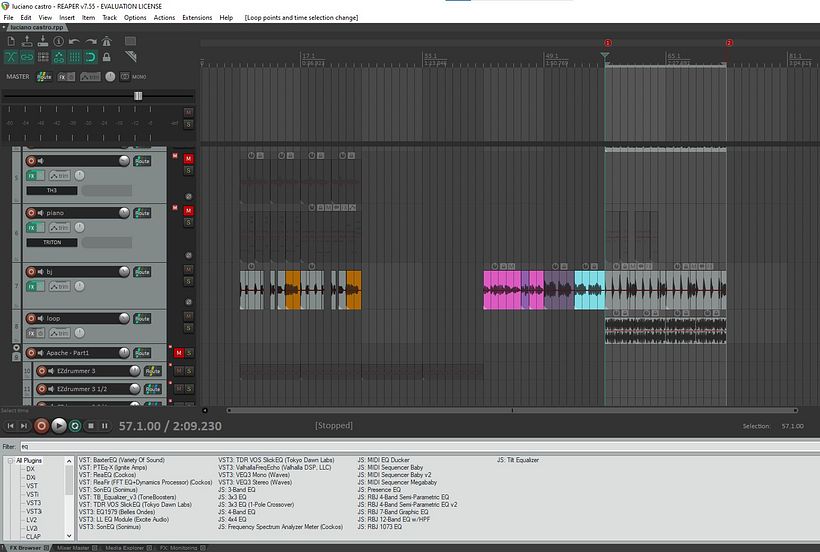Open the project settings info icon
The image size is (820, 552).
click(59, 41)
